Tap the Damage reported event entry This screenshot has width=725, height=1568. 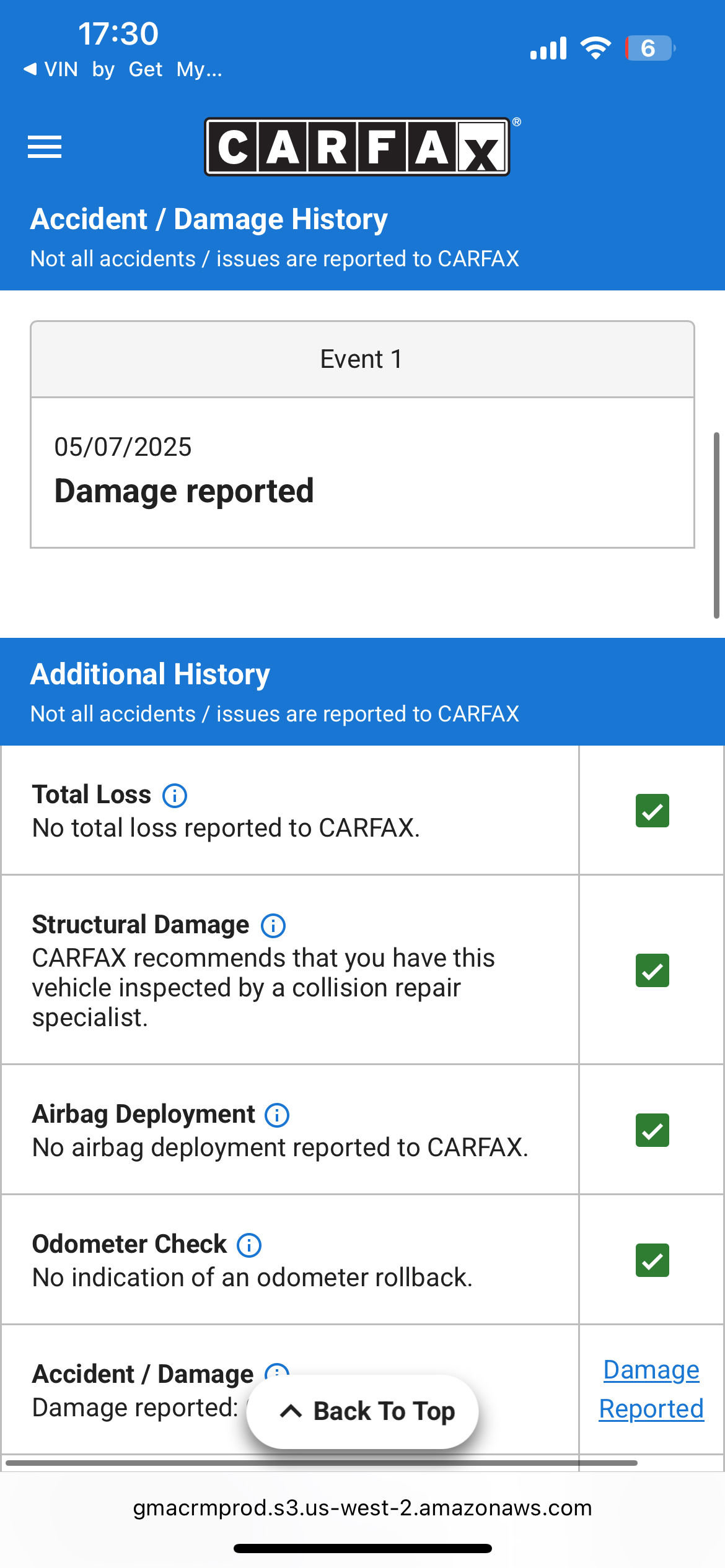pyautogui.click(x=362, y=473)
